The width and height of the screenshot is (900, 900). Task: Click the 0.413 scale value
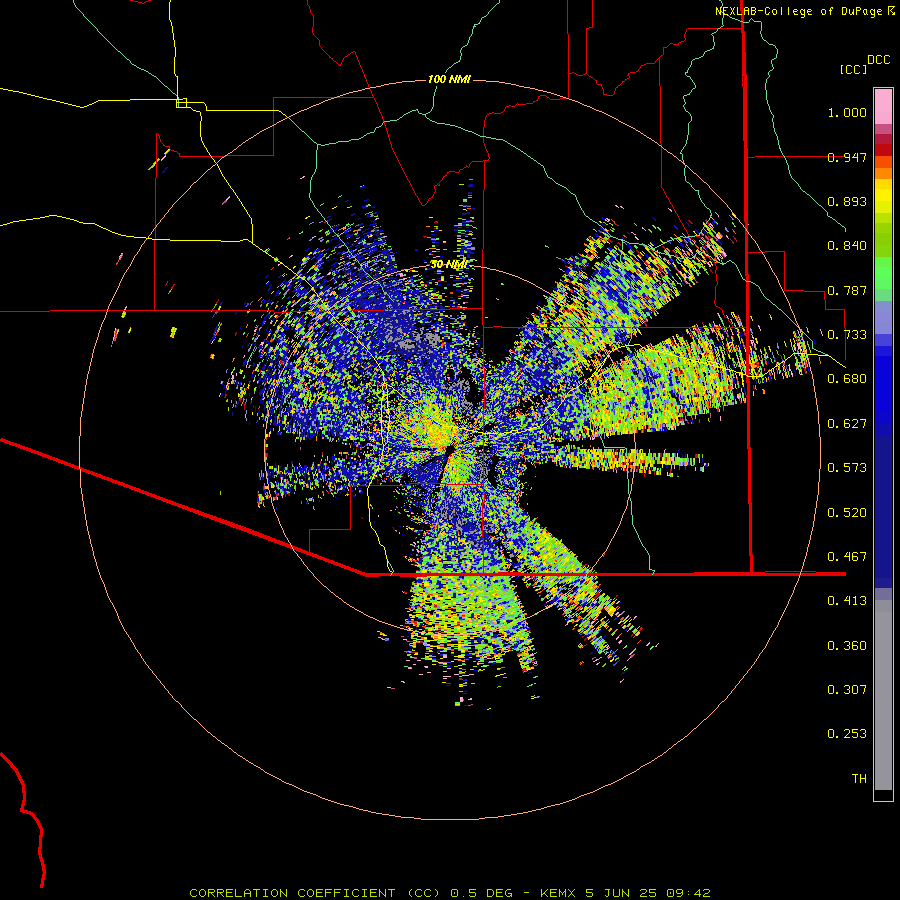point(847,601)
